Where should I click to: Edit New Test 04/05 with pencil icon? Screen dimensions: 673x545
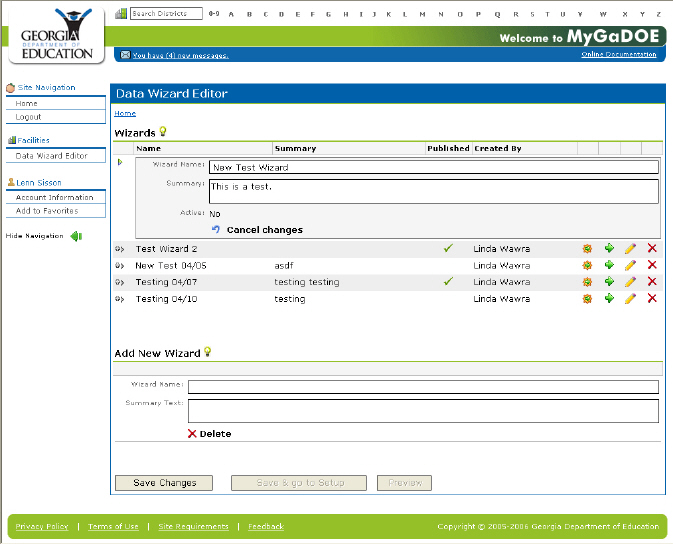630,265
